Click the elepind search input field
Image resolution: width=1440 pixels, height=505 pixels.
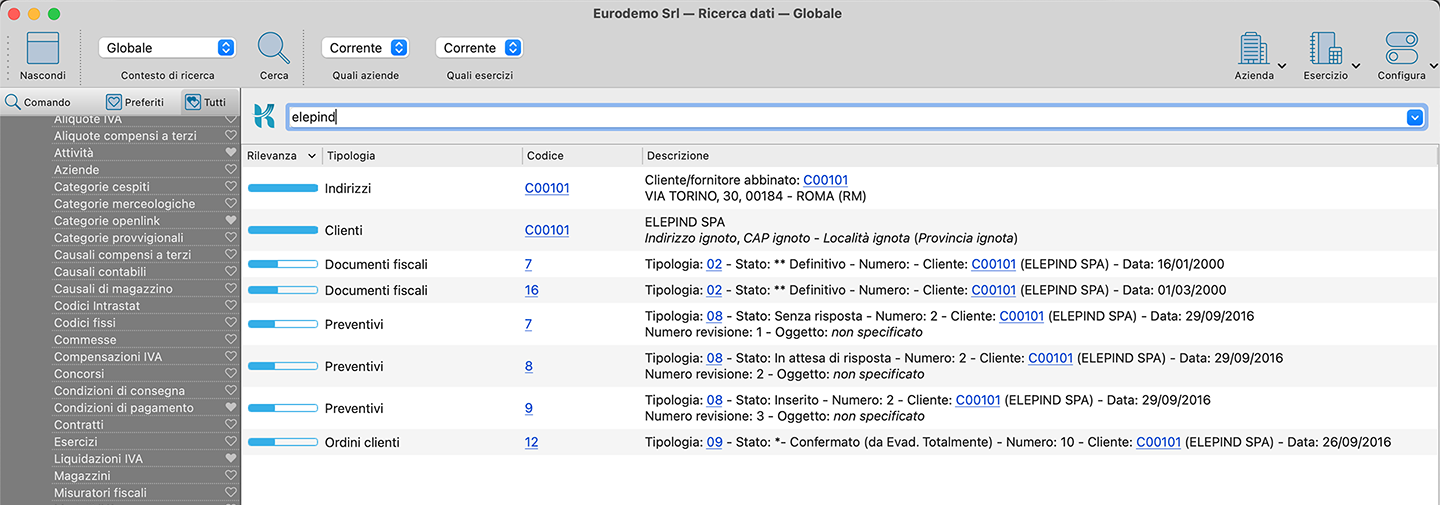[x=840, y=117]
